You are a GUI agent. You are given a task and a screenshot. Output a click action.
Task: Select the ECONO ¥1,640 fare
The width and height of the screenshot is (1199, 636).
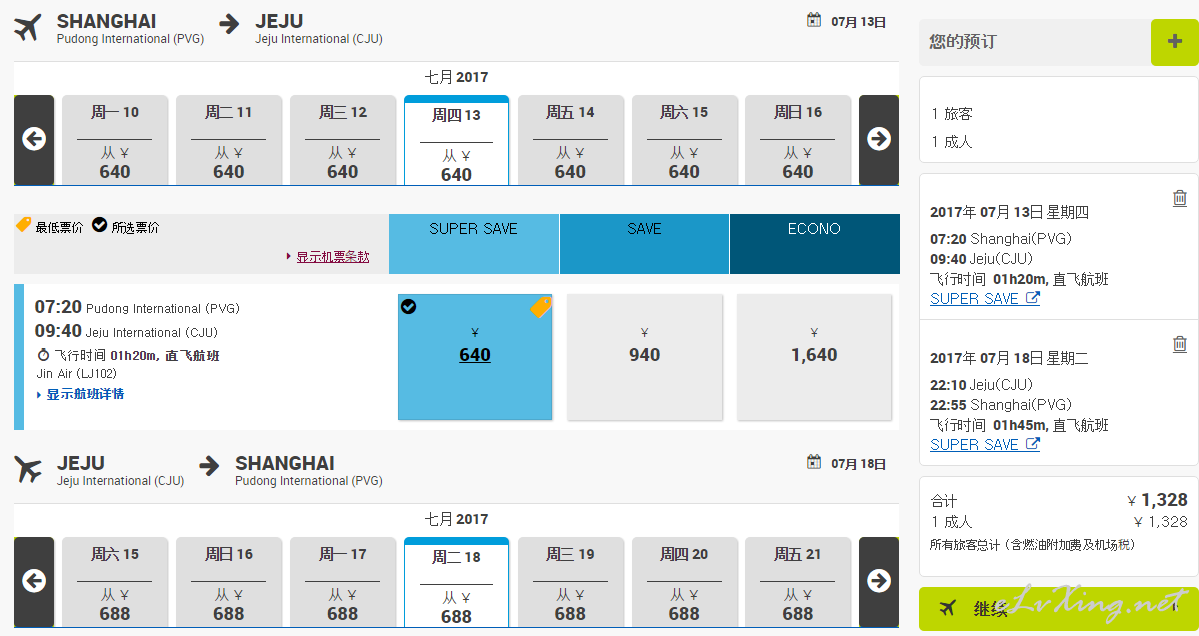814,357
